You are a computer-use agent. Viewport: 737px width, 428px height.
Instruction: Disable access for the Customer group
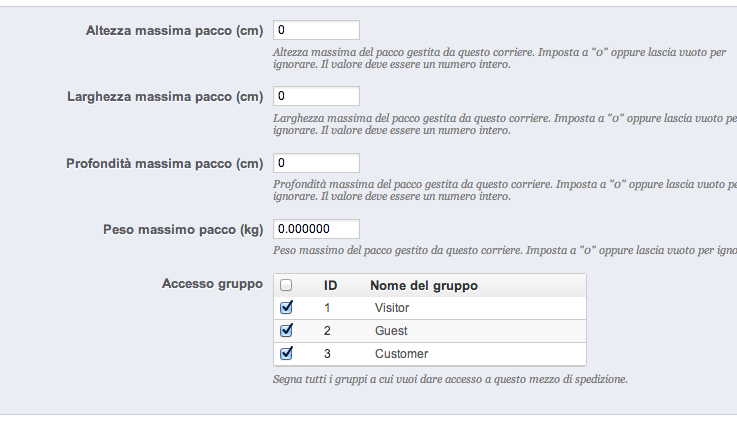pos(287,353)
